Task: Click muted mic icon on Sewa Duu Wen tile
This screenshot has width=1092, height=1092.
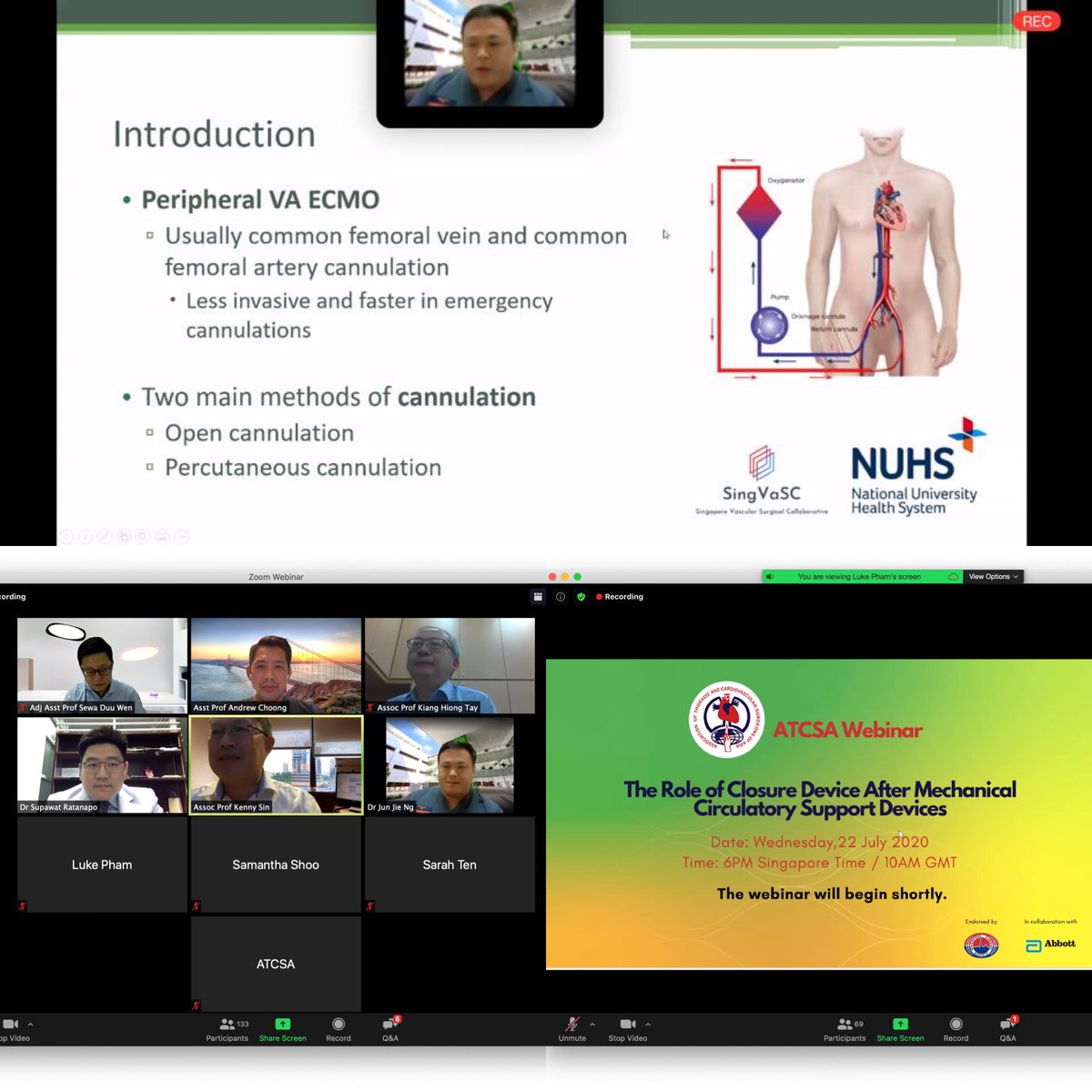Action: pos(23,707)
